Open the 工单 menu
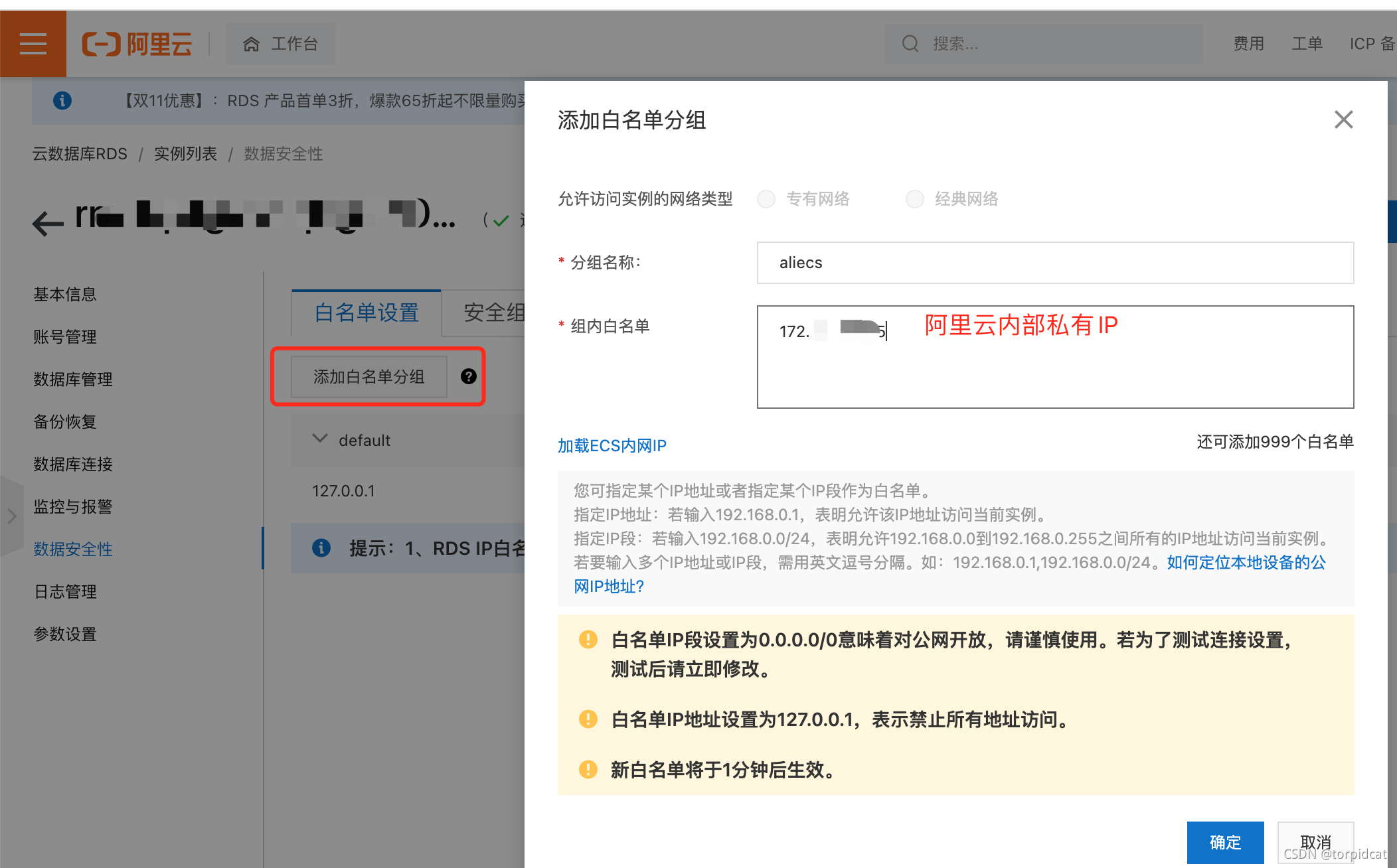Viewport: 1397px width, 868px height. (x=1307, y=44)
